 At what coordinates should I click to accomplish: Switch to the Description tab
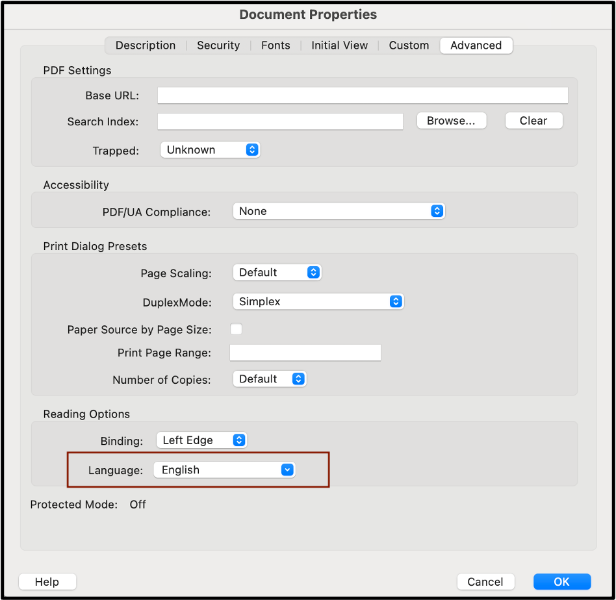(x=145, y=45)
